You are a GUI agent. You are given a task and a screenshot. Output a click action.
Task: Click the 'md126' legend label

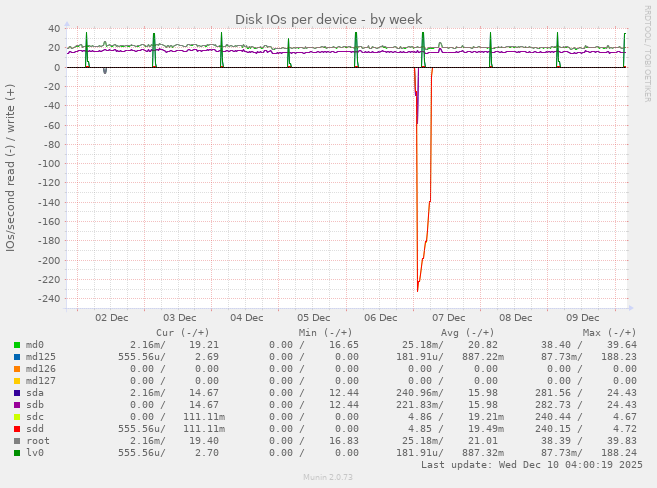point(41,369)
